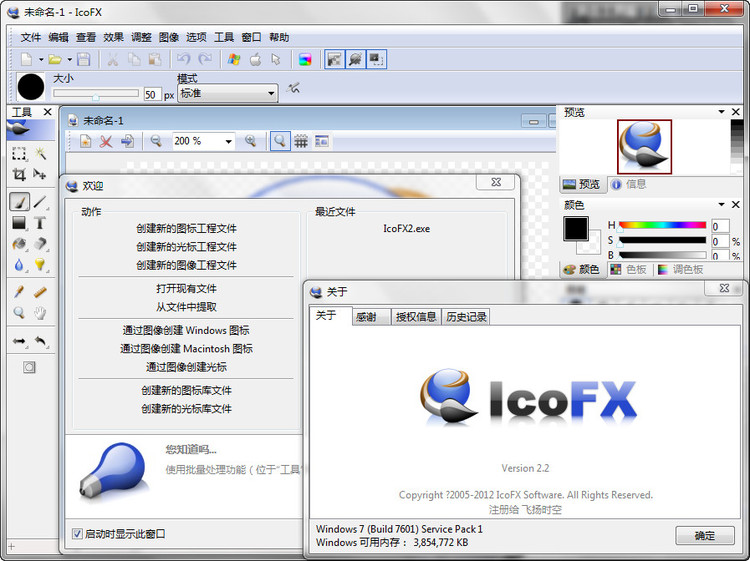The image size is (750, 561).
Task: Switch to the 授权信息 tab
Action: click(416, 317)
